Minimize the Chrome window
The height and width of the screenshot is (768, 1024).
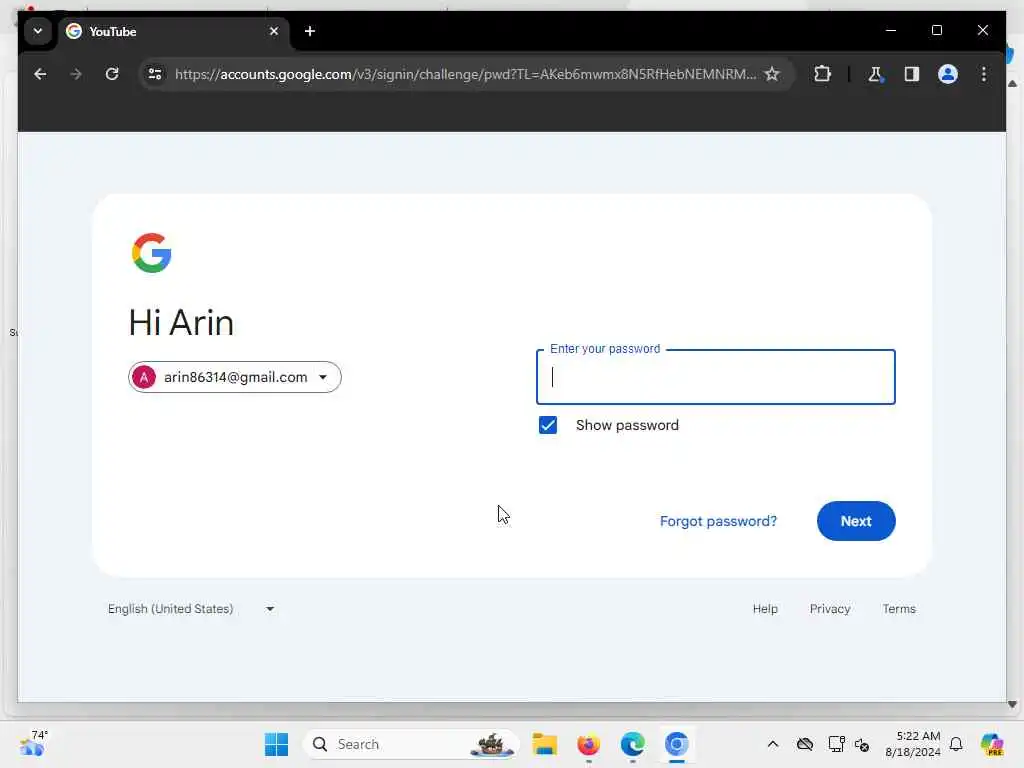tap(891, 30)
